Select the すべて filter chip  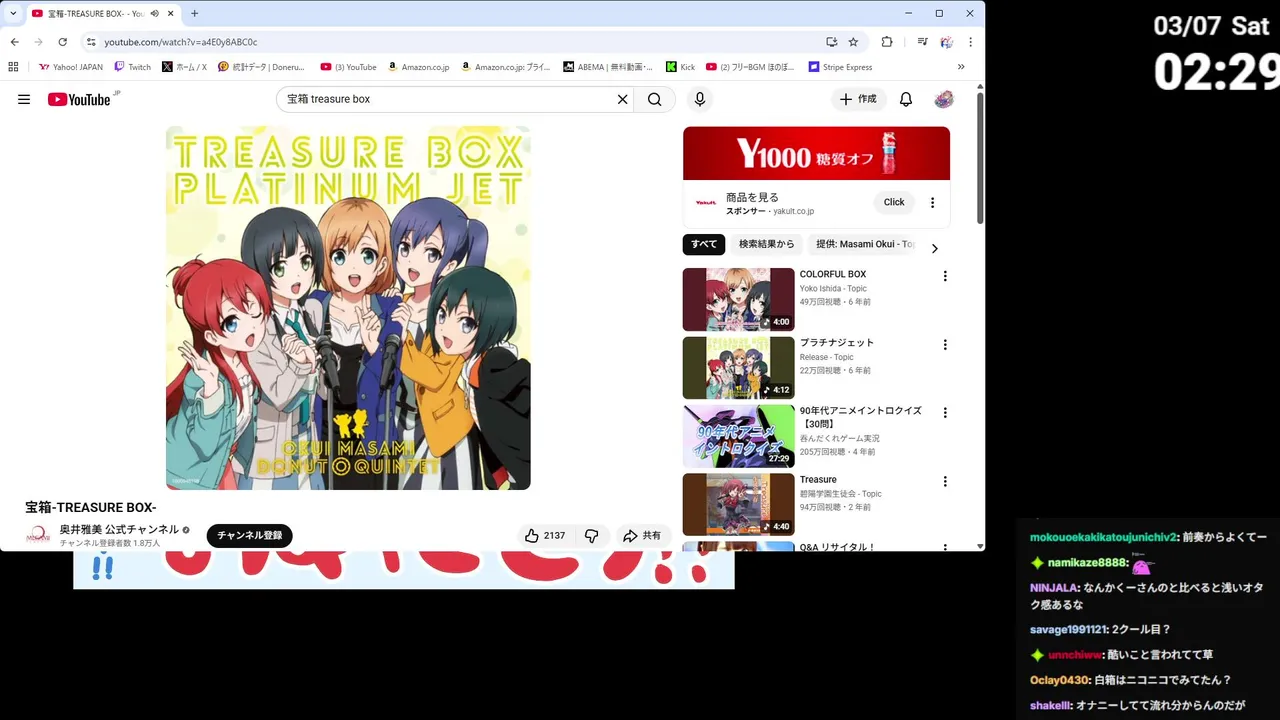click(x=704, y=244)
